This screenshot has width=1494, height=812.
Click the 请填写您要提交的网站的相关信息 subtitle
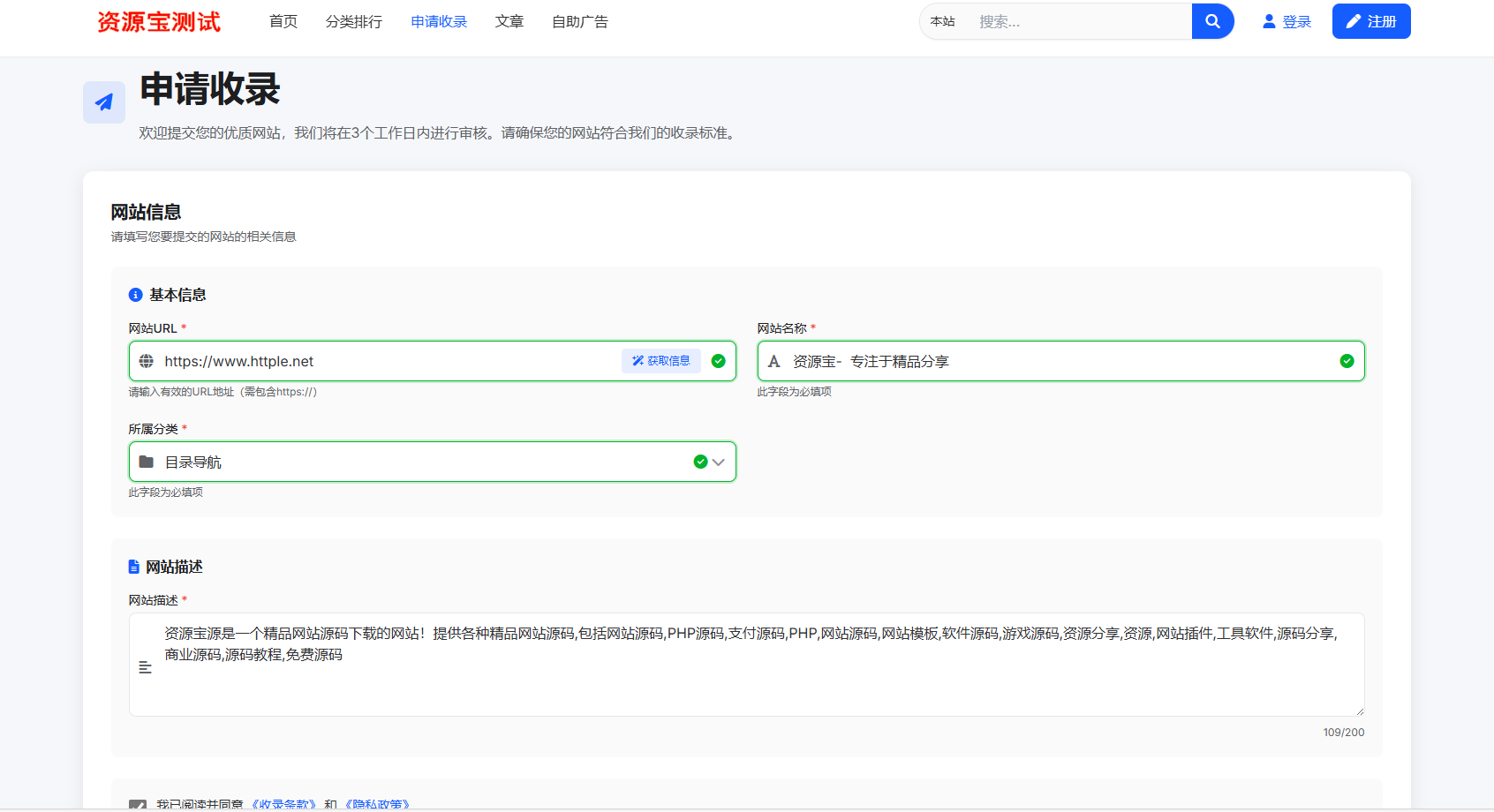pyautogui.click(x=204, y=237)
